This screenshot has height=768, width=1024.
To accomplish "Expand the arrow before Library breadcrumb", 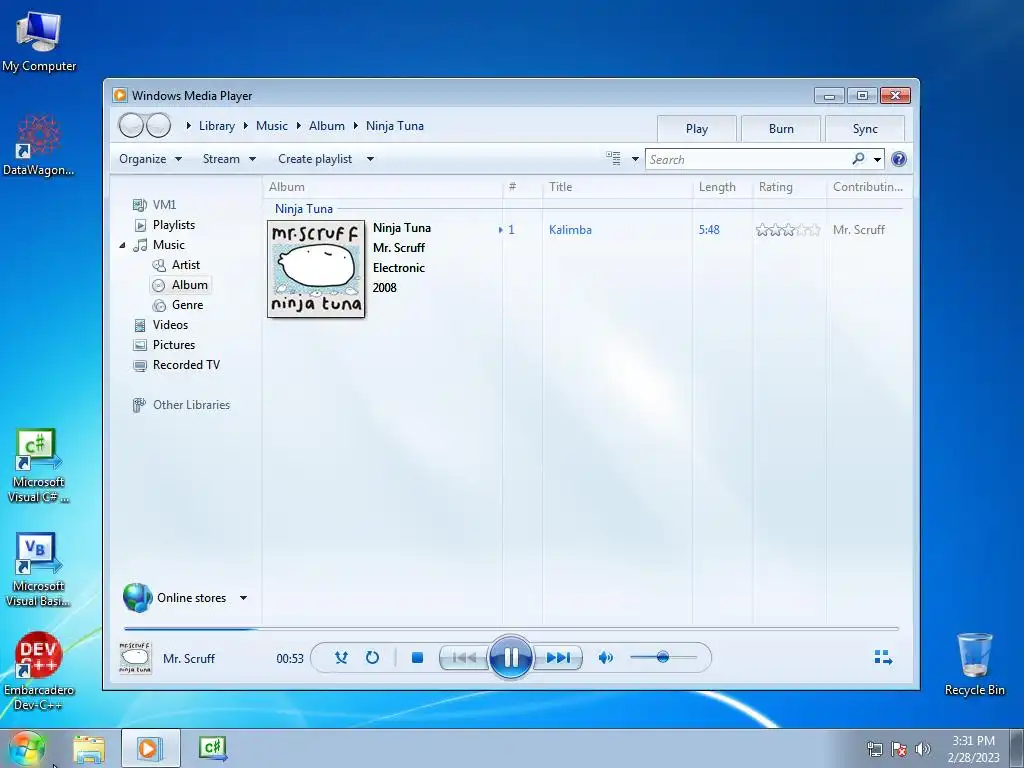I will [188, 125].
